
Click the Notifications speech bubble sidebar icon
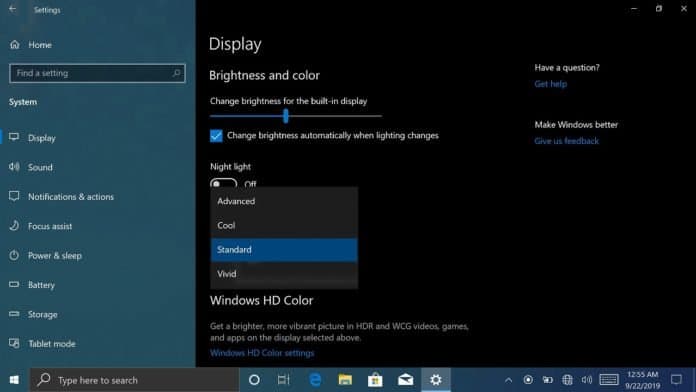click(x=14, y=196)
